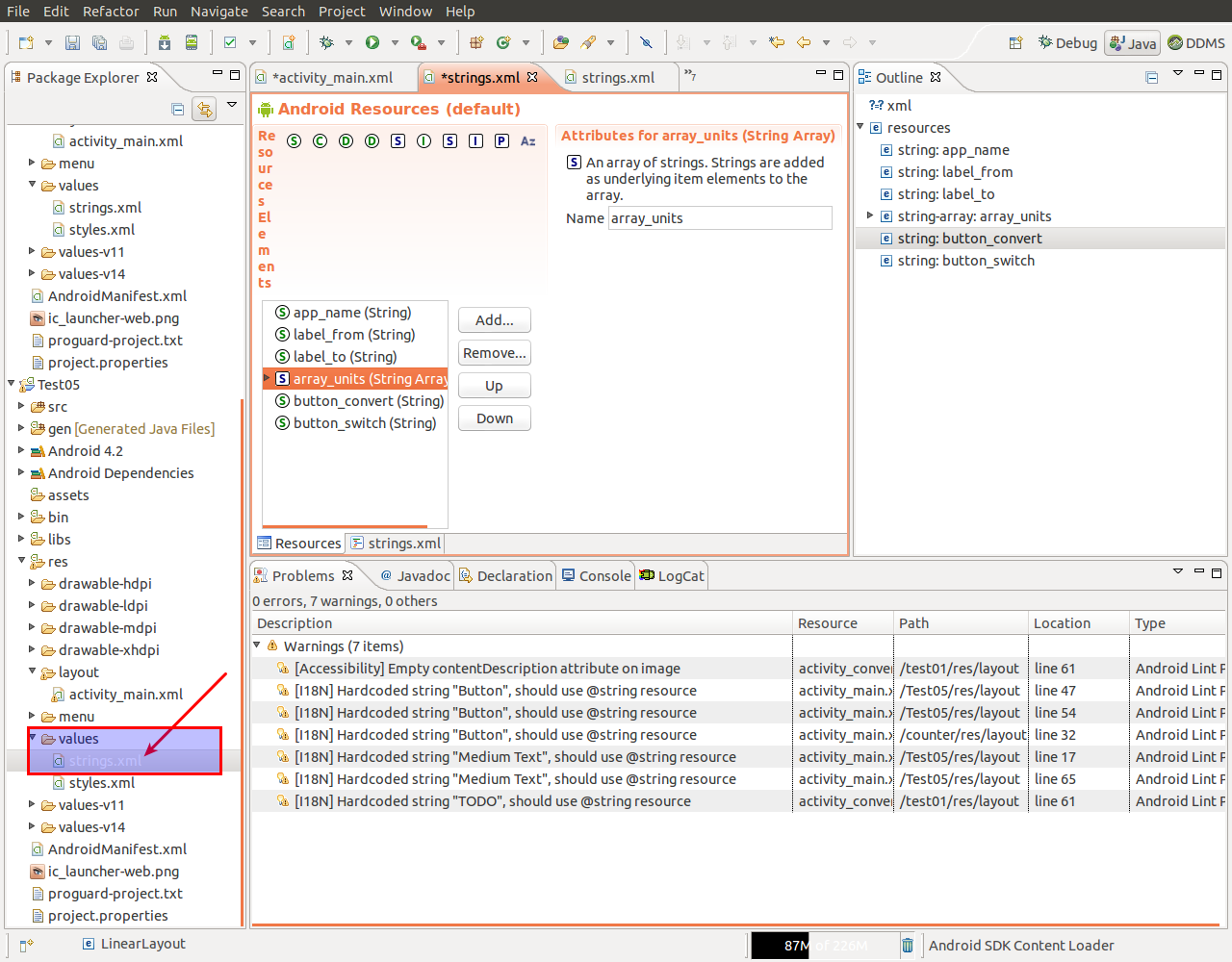
Task: Open the Debug configurations dropdown arrow
Action: pos(348,42)
